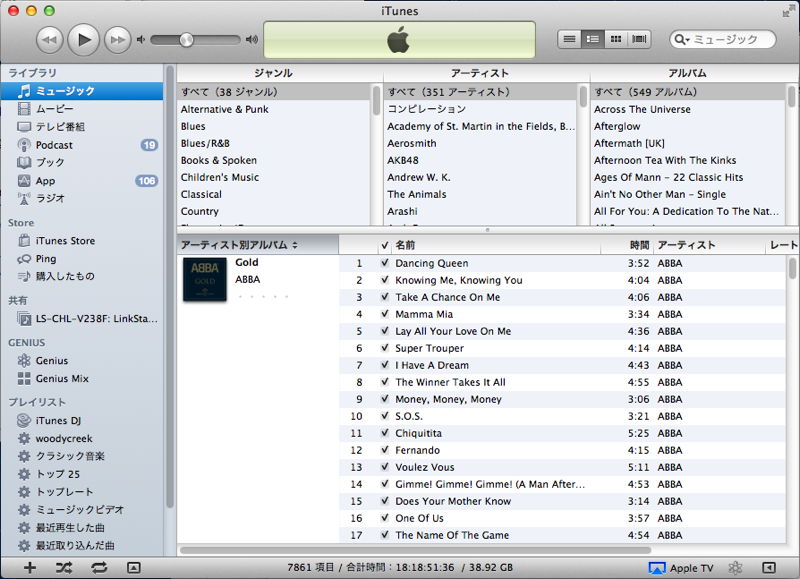This screenshot has height=579, width=800.
Task: Sort tracks by 名前 column
Action: (496, 245)
